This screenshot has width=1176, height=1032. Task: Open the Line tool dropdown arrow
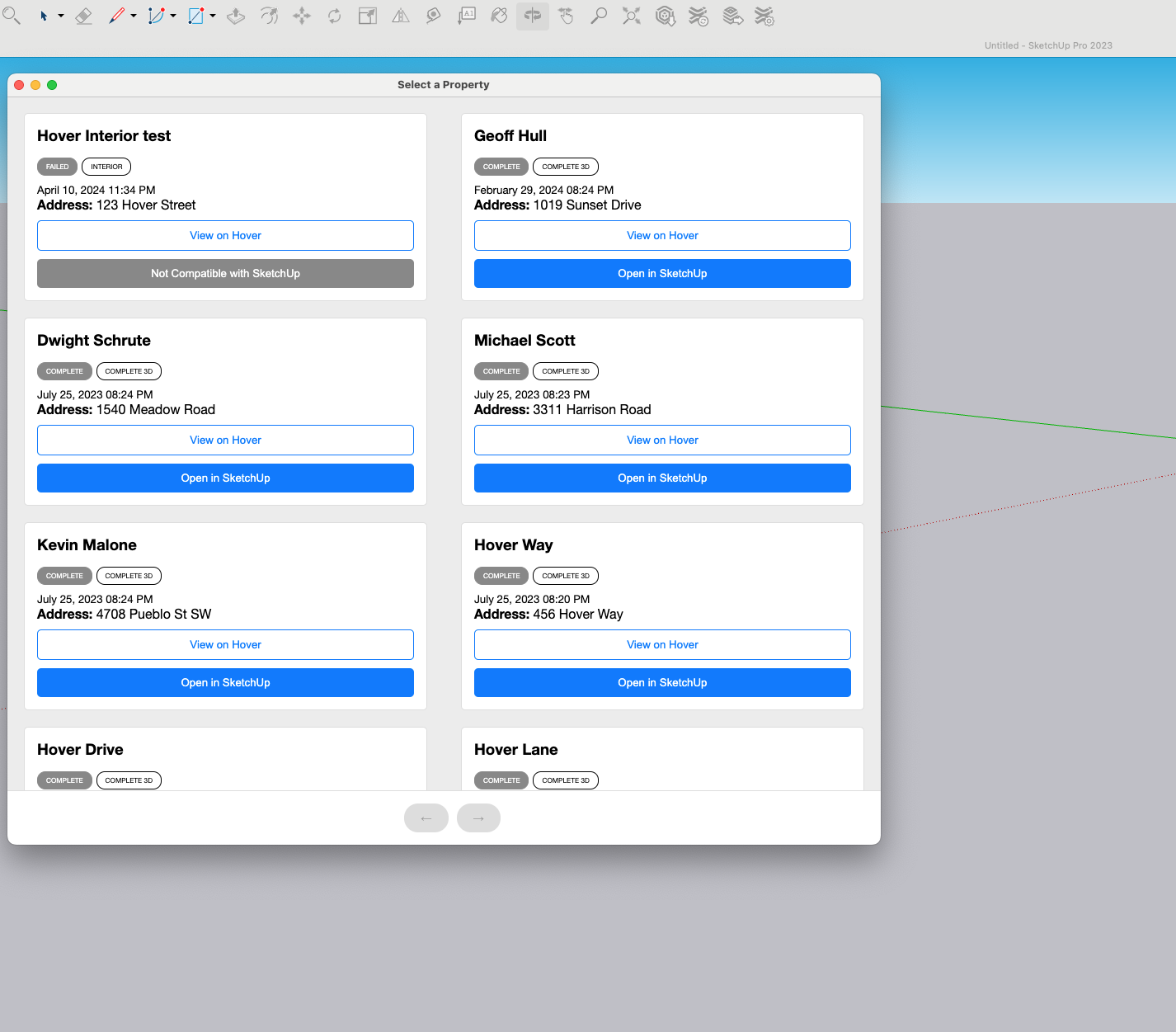tap(134, 16)
